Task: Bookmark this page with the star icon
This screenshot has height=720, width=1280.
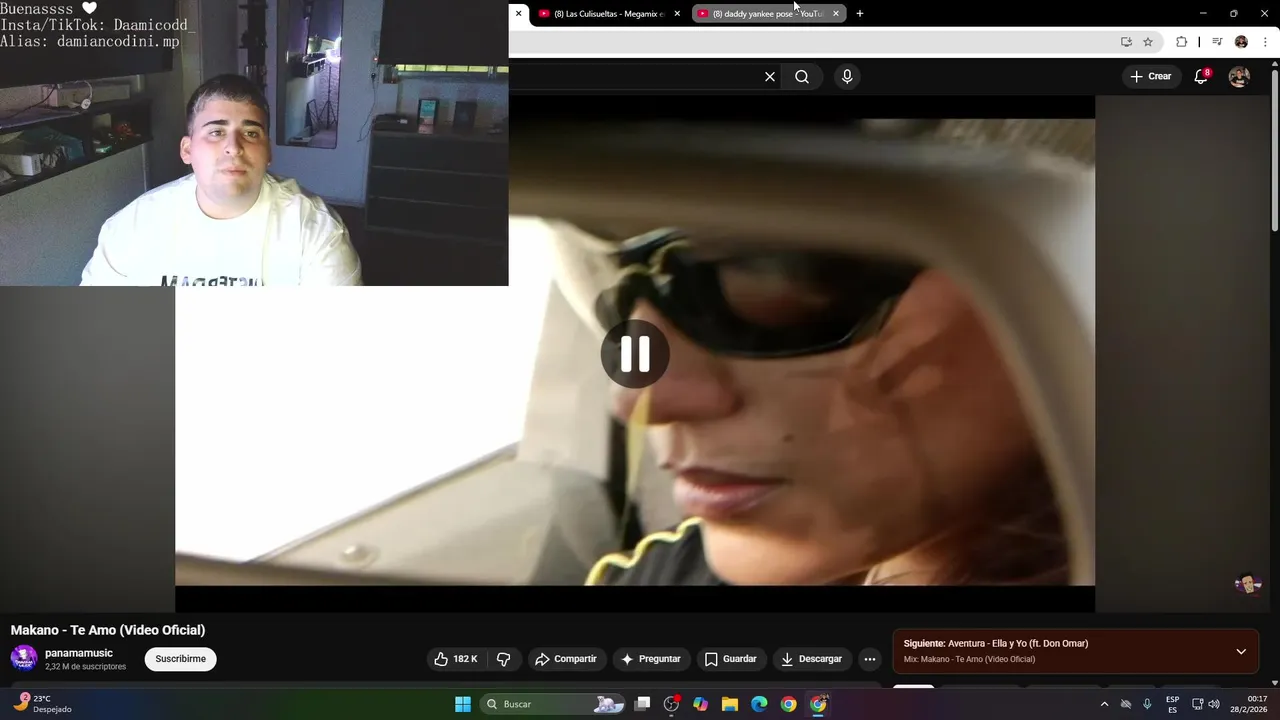Action: coord(1148,42)
